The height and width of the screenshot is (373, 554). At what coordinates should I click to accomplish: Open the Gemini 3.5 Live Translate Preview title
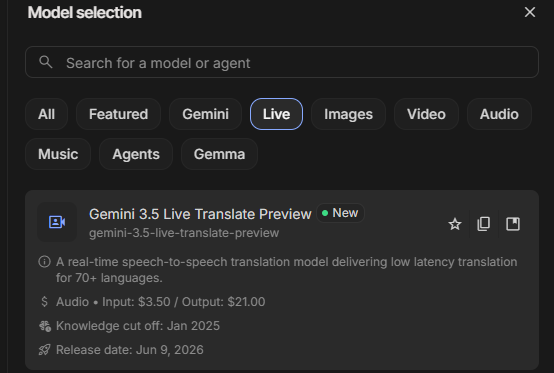[x=200, y=214]
